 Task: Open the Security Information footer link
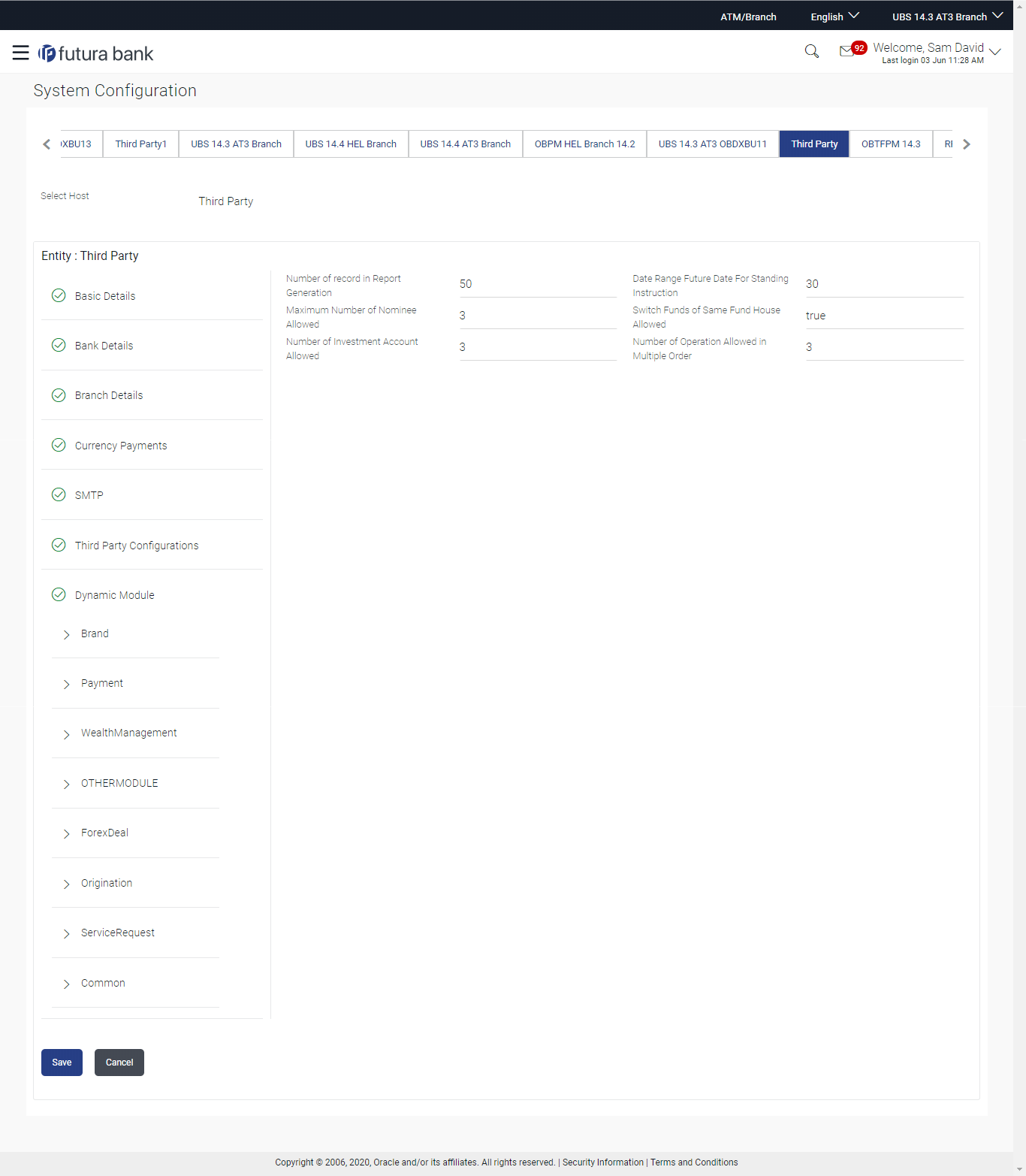coord(603,1162)
